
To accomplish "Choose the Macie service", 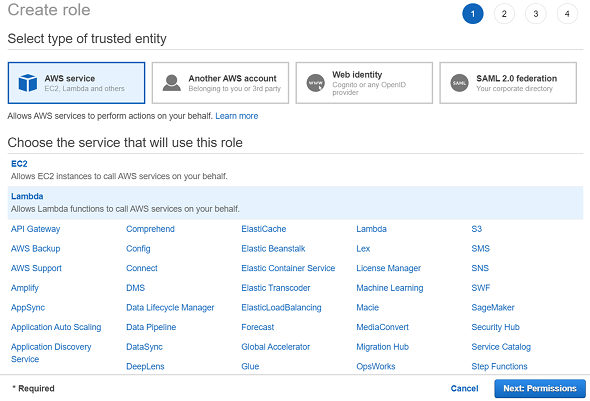I will click(x=368, y=307).
